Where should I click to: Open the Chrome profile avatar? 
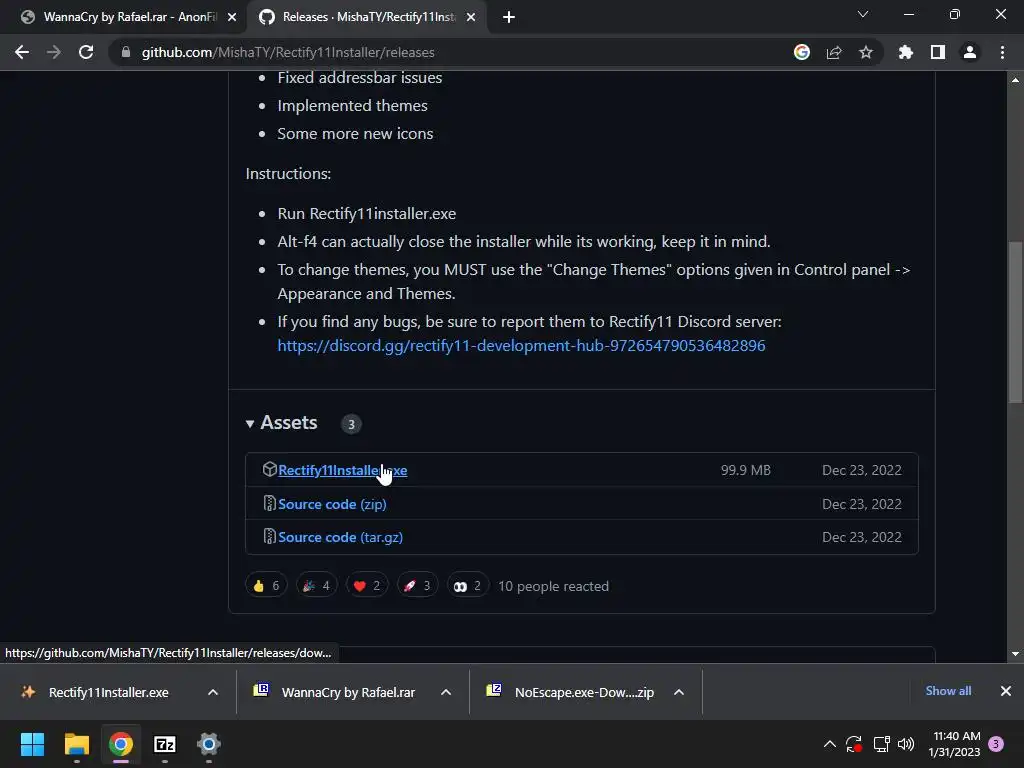pyautogui.click(x=970, y=52)
